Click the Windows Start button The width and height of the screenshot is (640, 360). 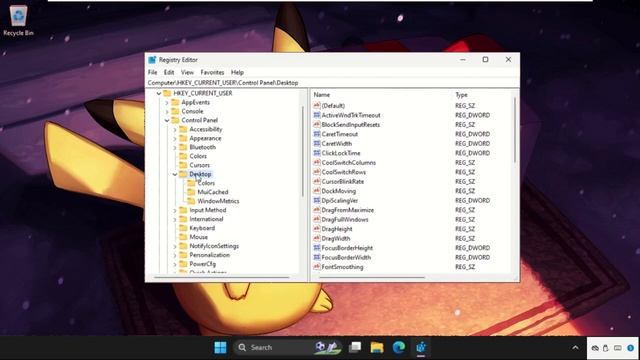click(220, 347)
